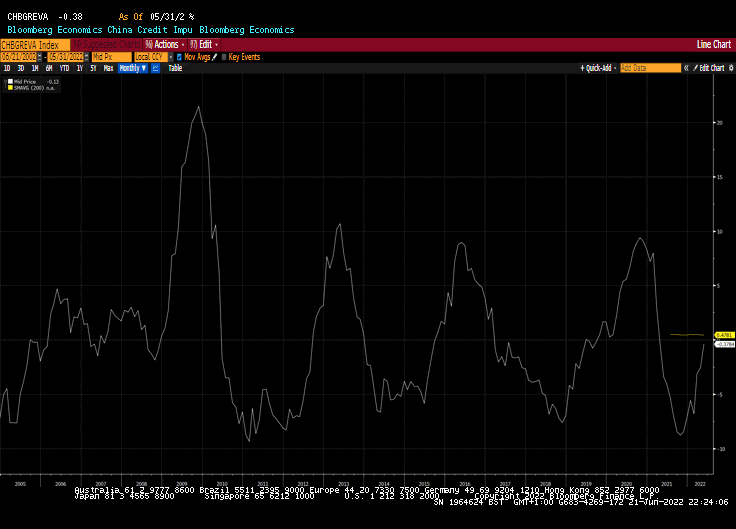Viewport: 736px width, 529px height.
Task: Open the Local CCY currency dropdown
Action: pyautogui.click(x=153, y=57)
